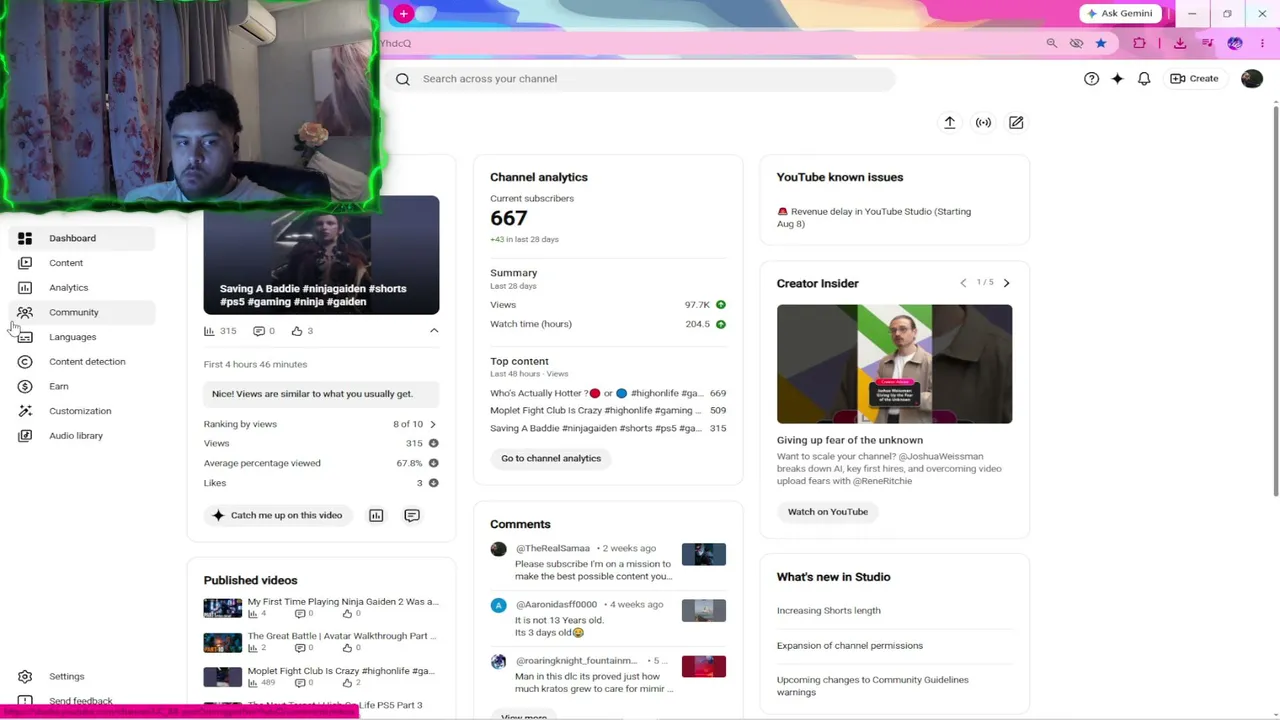
Task: Open the Revenue delay known issue link
Action: [874, 217]
